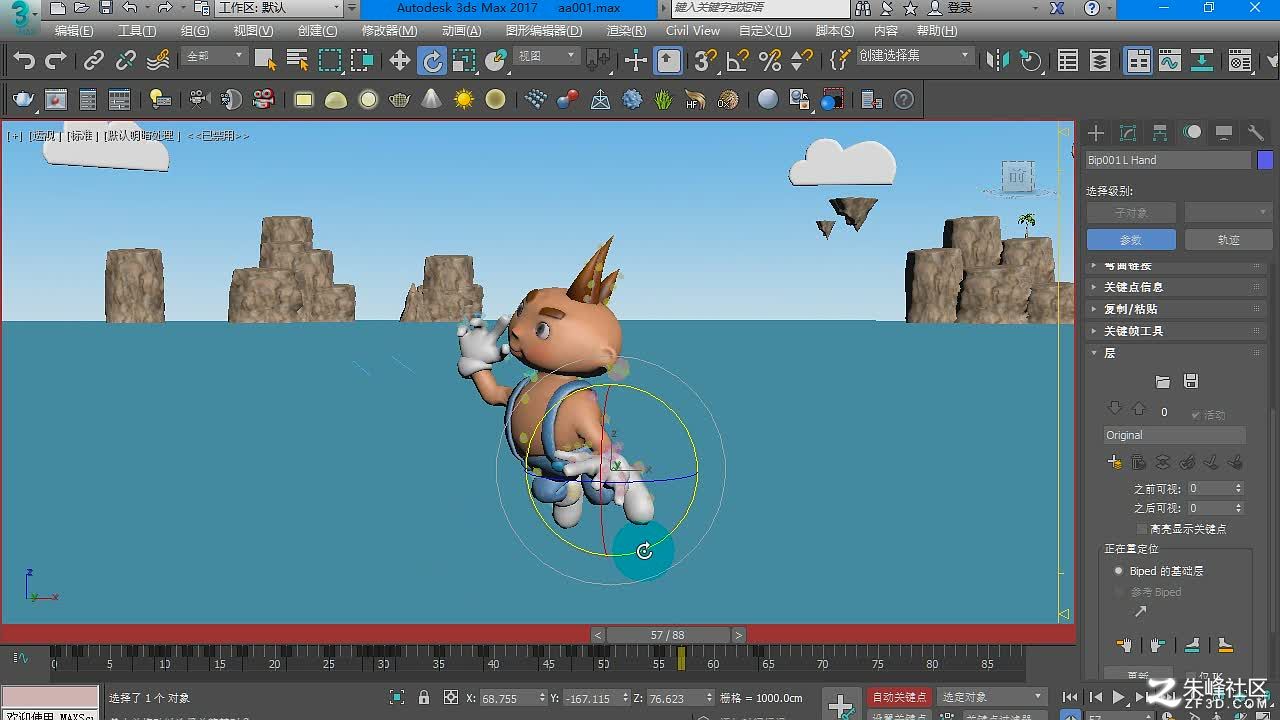The width and height of the screenshot is (1280, 720).
Task: Open Select by Name list tool
Action: pos(297,61)
